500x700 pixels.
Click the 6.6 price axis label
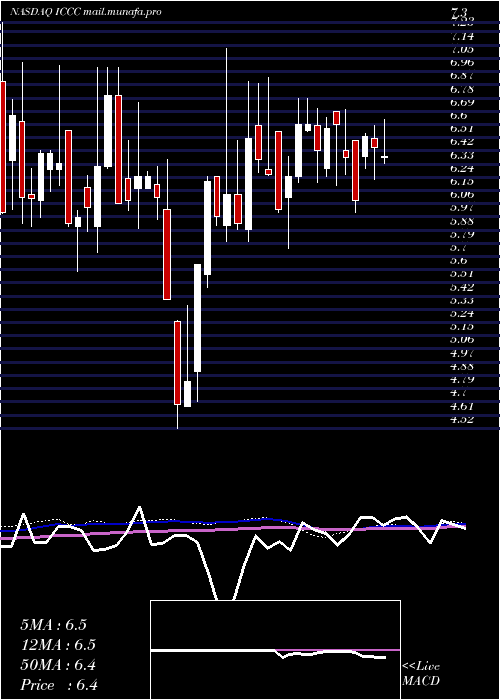click(459, 116)
